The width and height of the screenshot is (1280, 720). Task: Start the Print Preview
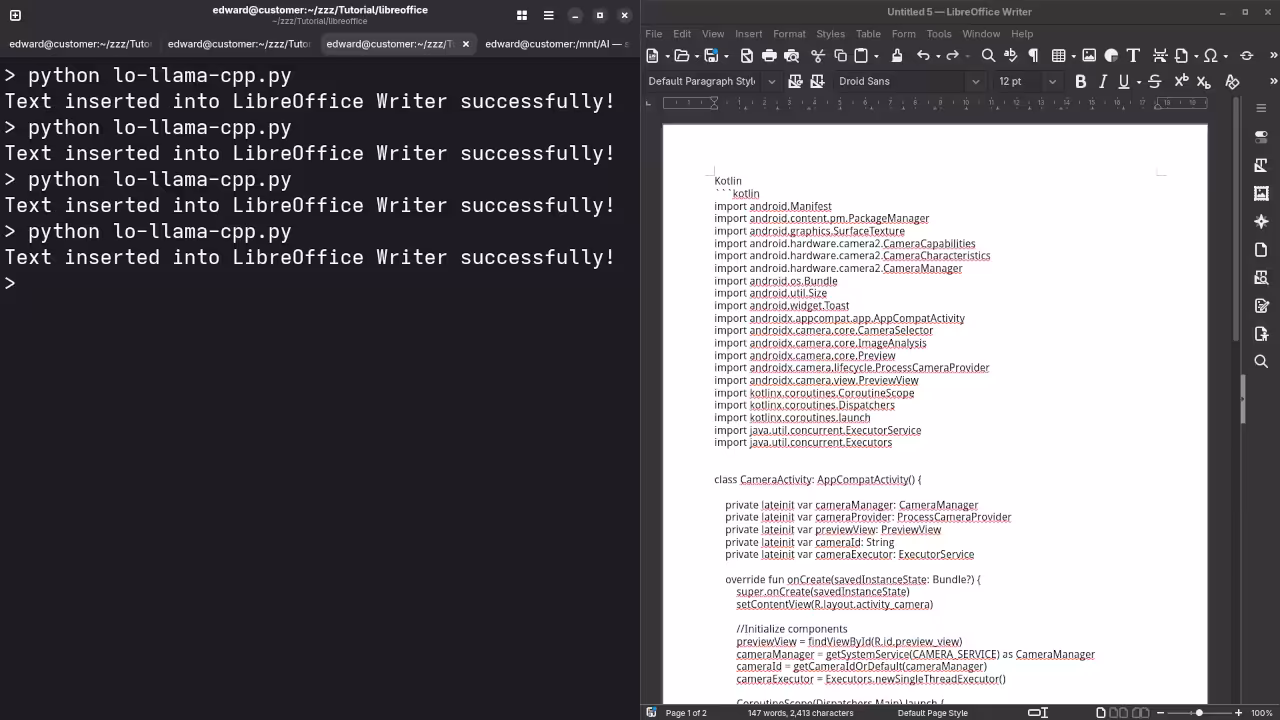(792, 55)
